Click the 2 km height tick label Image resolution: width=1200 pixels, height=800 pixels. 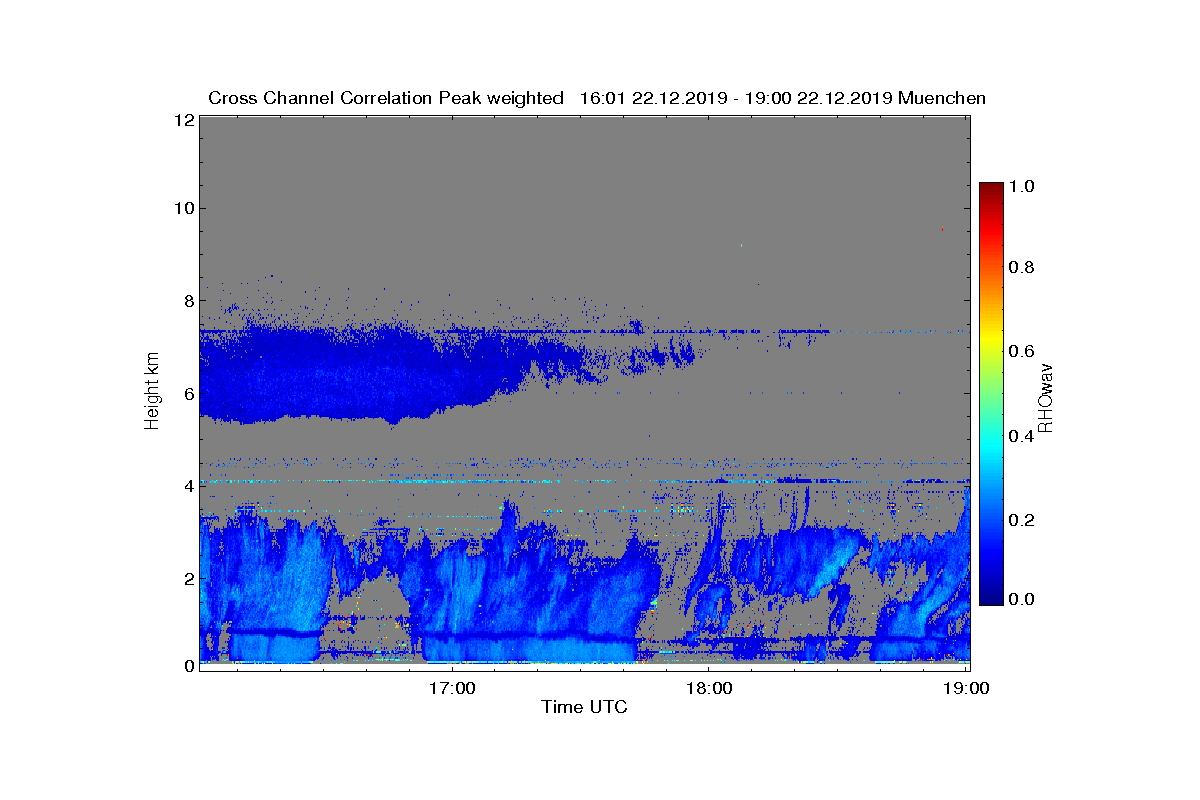(187, 578)
